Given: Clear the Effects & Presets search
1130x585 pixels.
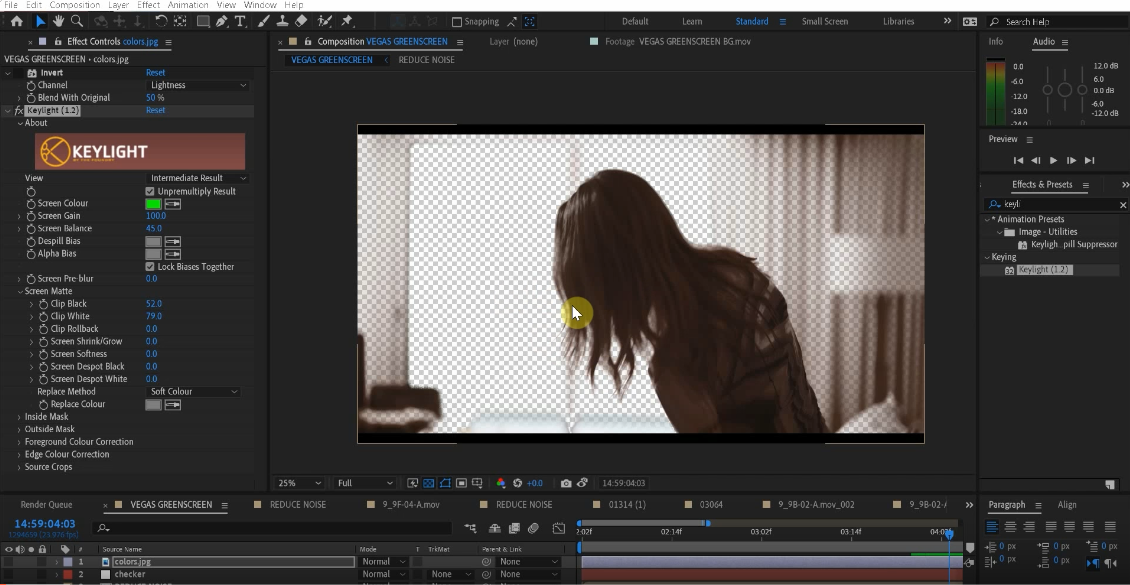Looking at the screenshot, I should tap(1122, 205).
